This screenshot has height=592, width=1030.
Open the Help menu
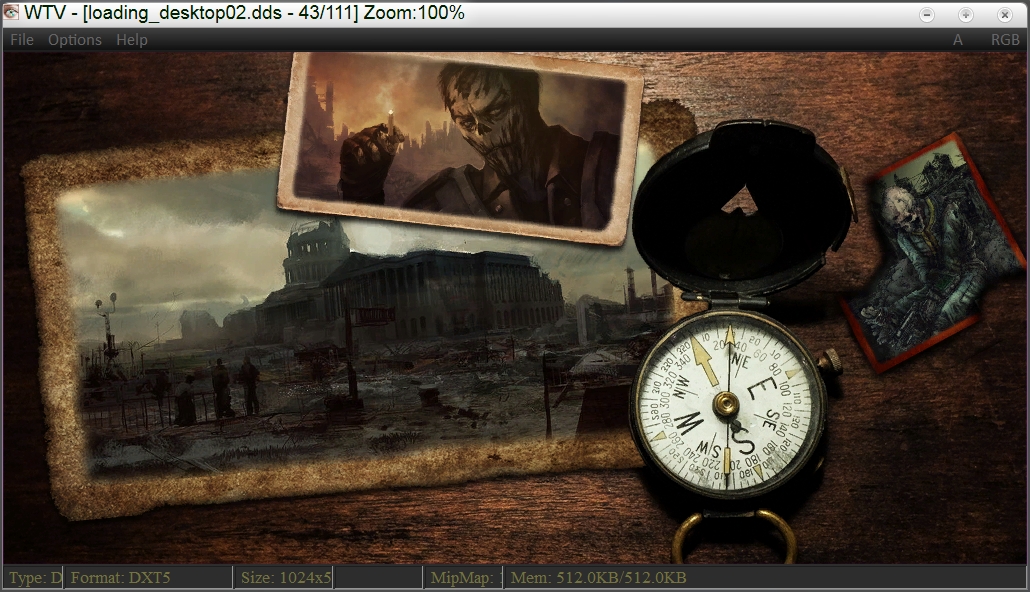pyautogui.click(x=131, y=40)
